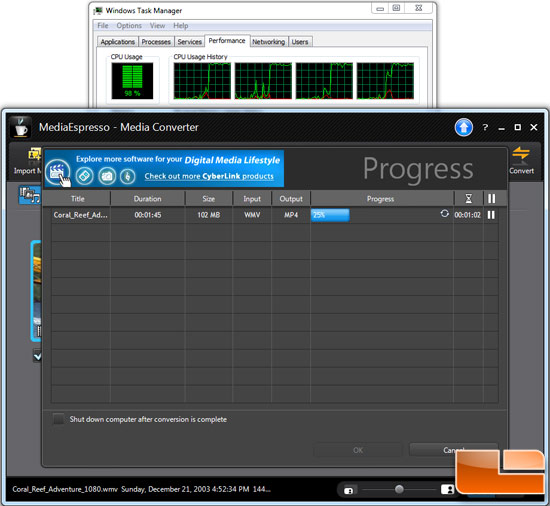Pause the Coral_Reef_Ad conversion row
550x506 pixels.
coord(491,215)
